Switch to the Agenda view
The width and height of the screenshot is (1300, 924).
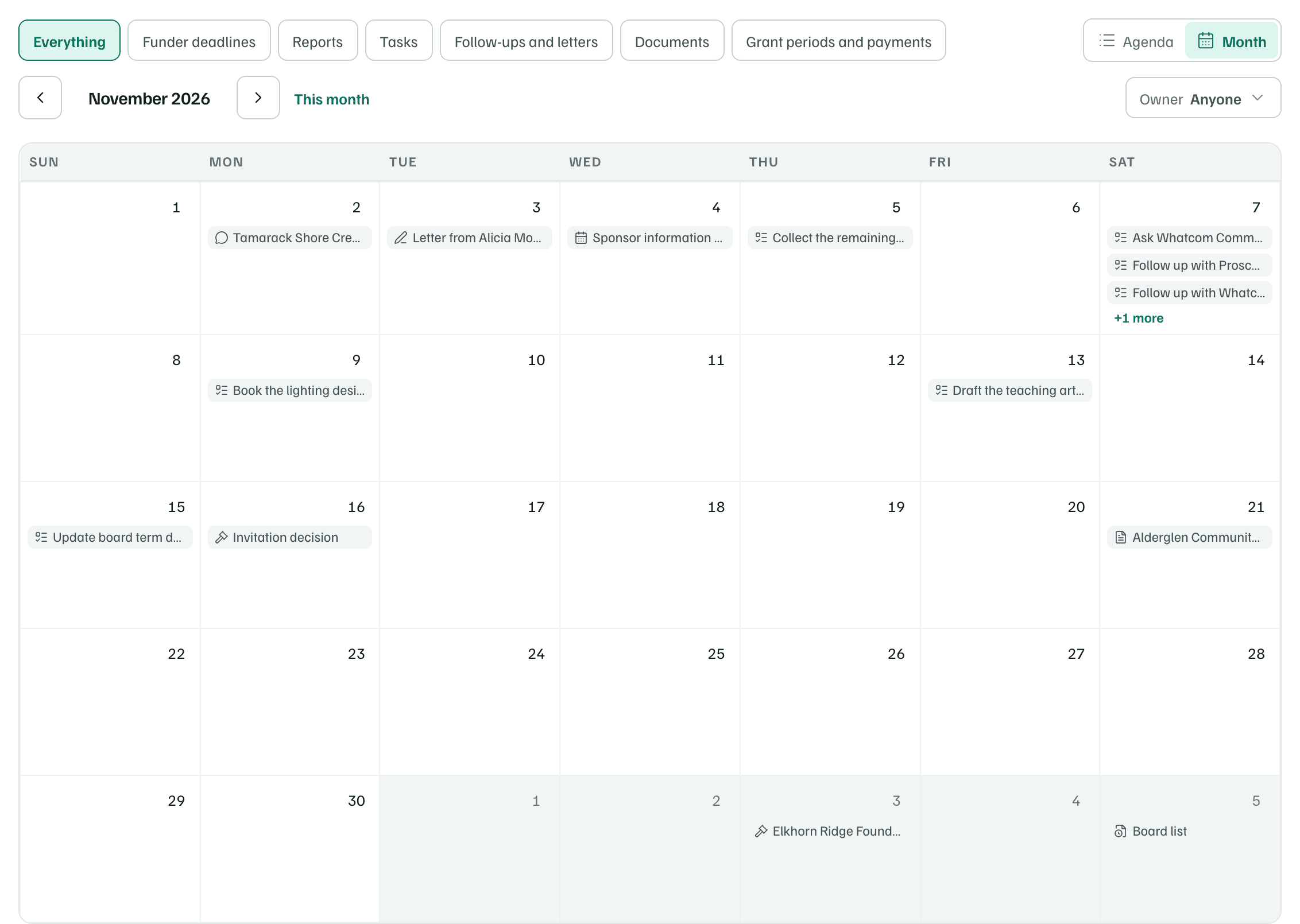[x=1136, y=41]
